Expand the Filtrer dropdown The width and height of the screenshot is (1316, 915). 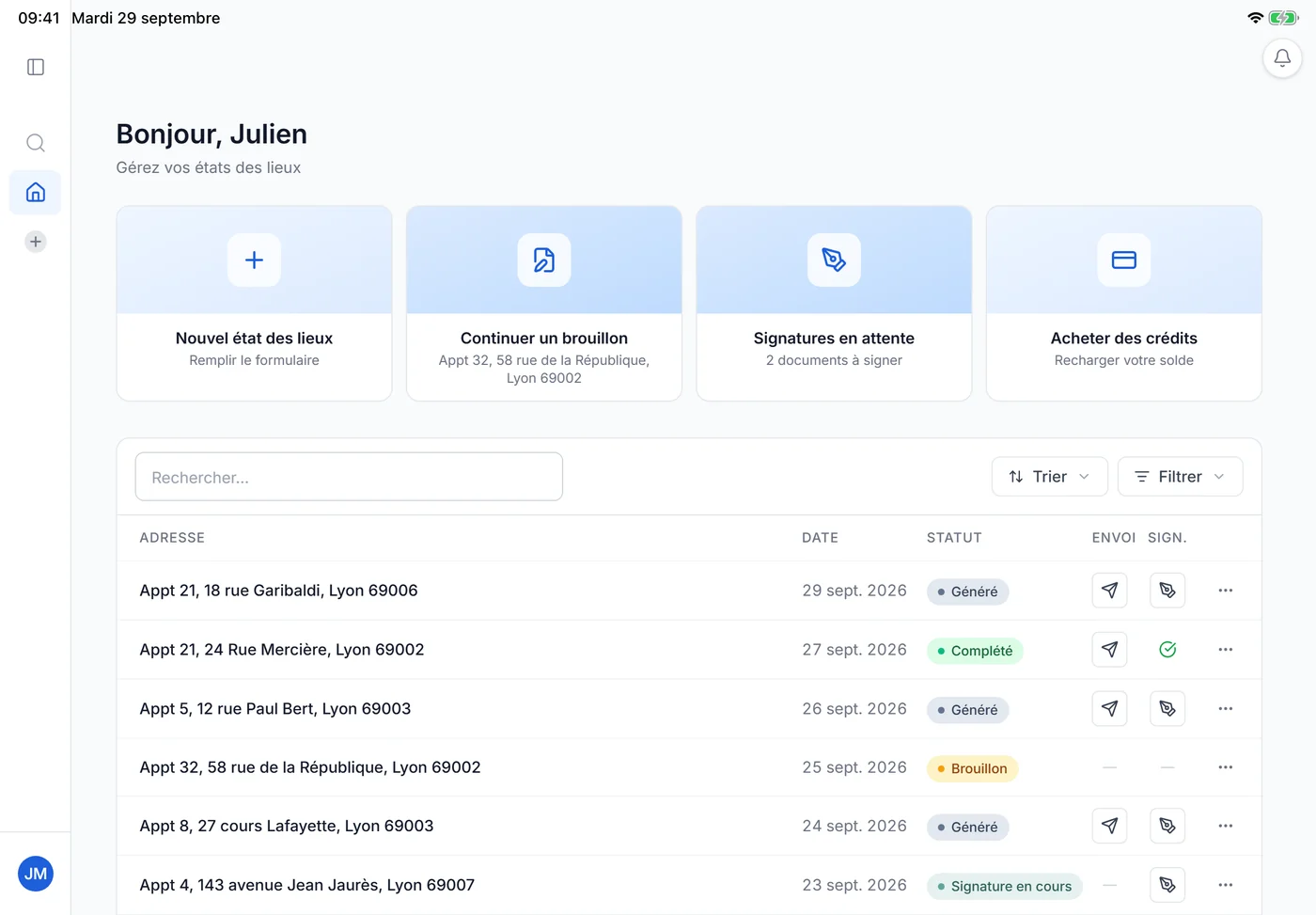point(1181,477)
